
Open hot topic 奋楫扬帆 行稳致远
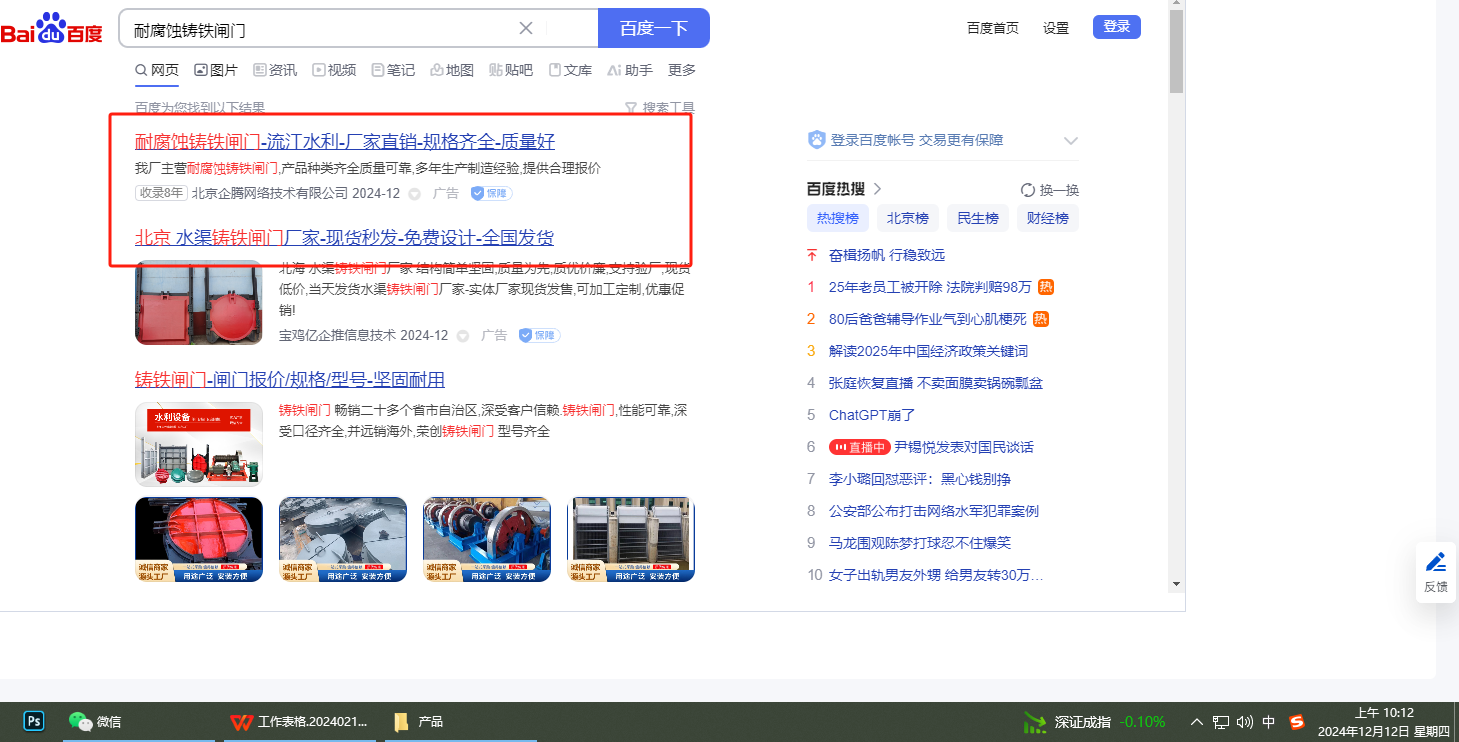point(887,255)
